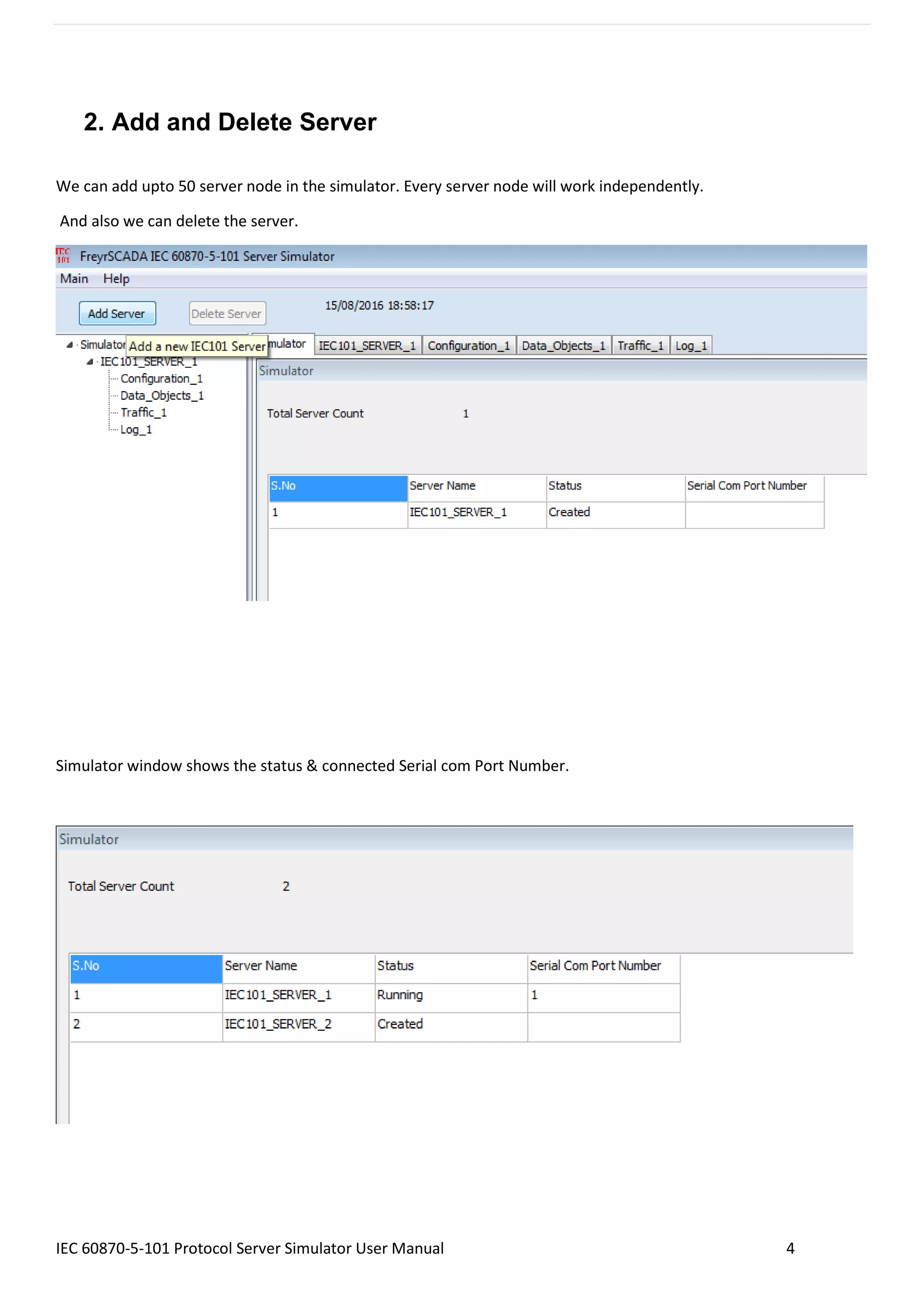This screenshot has height=1307, width=924.
Task: Click the Total Server Count label in upper panel
Action: click(x=315, y=414)
